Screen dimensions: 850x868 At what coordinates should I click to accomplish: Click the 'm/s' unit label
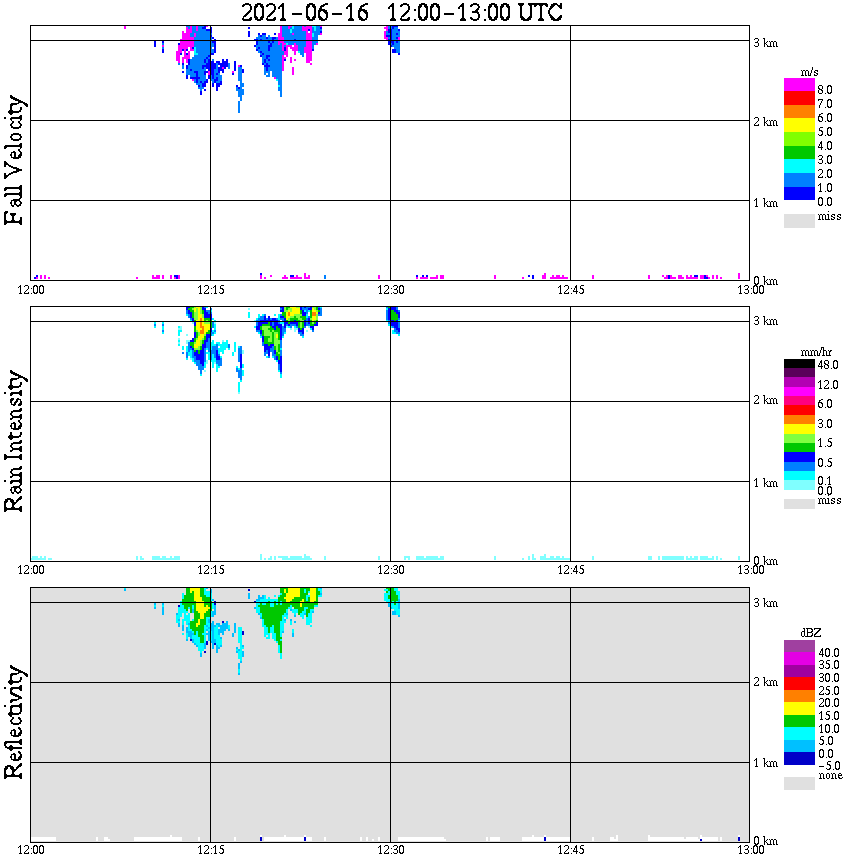point(809,73)
